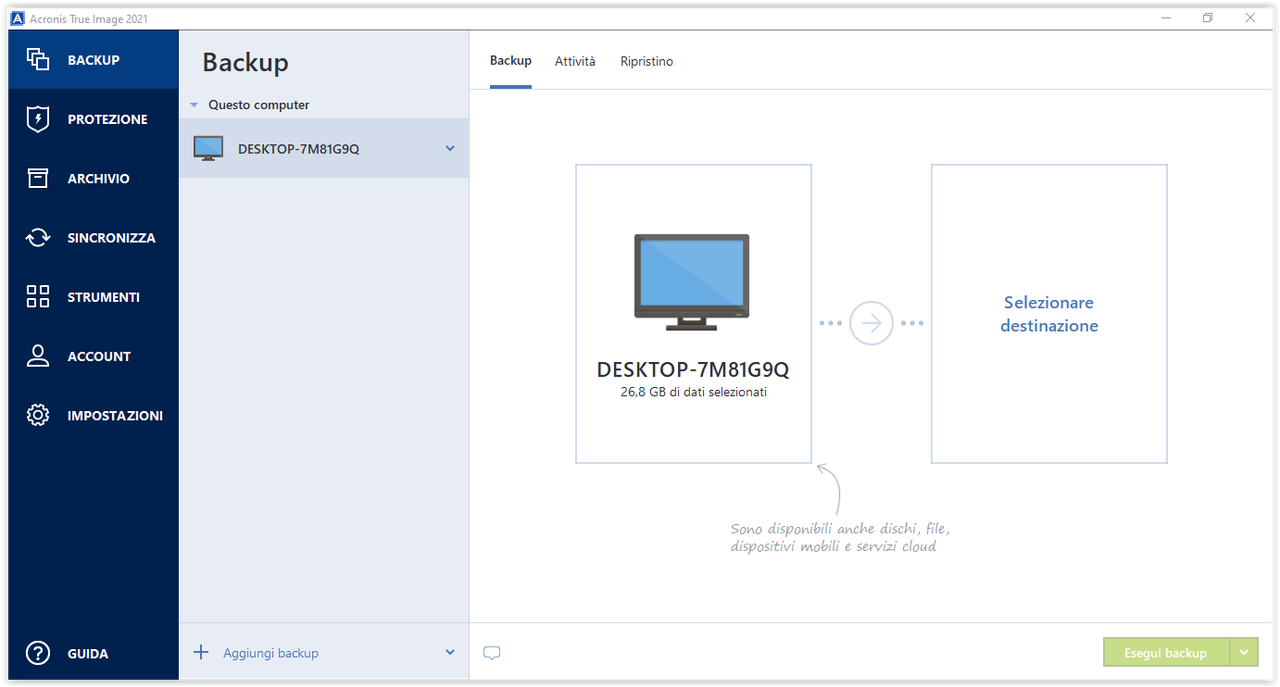Click '26,8 GB di dati selezionati' text
The height and width of the screenshot is (687, 1280).
(693, 392)
